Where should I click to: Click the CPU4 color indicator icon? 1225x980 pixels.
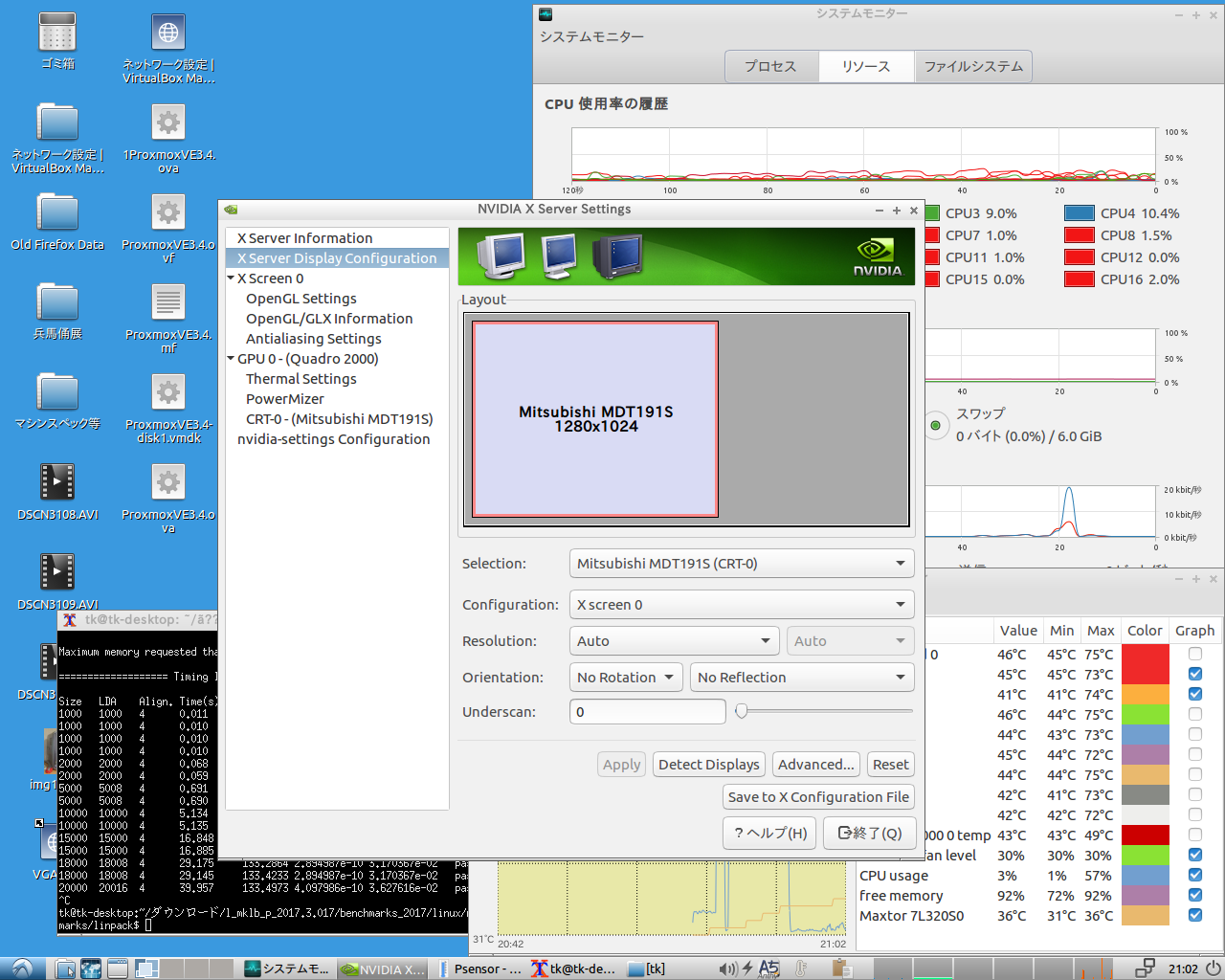point(1080,213)
